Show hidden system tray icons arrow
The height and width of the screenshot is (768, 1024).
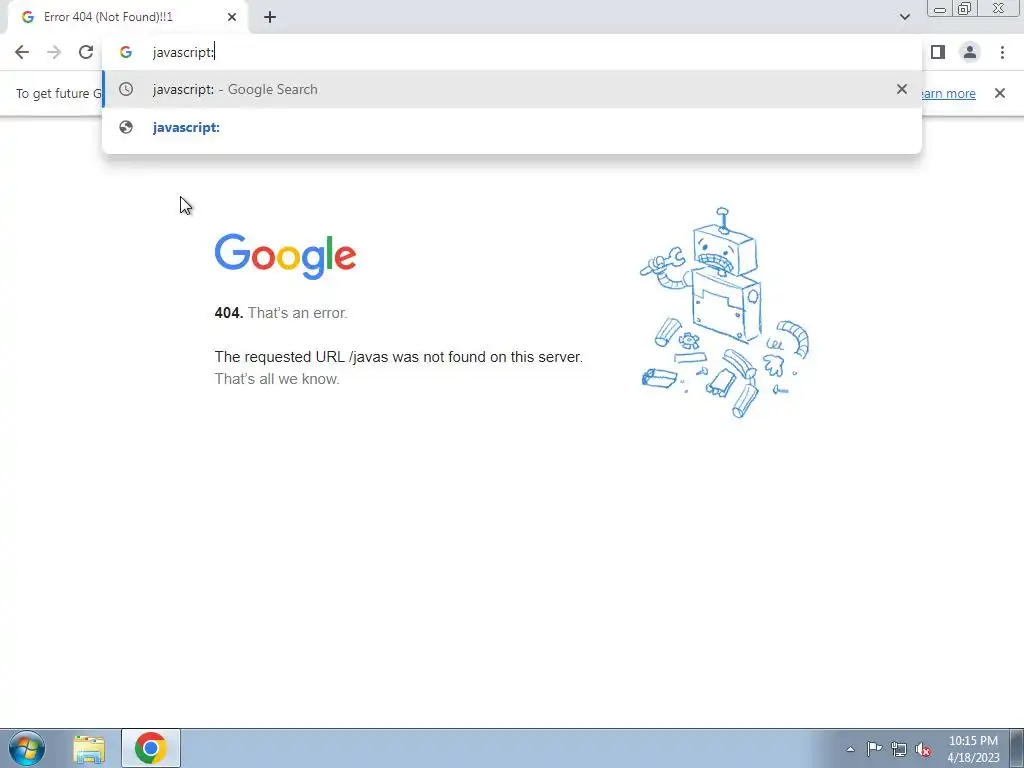pyautogui.click(x=850, y=749)
